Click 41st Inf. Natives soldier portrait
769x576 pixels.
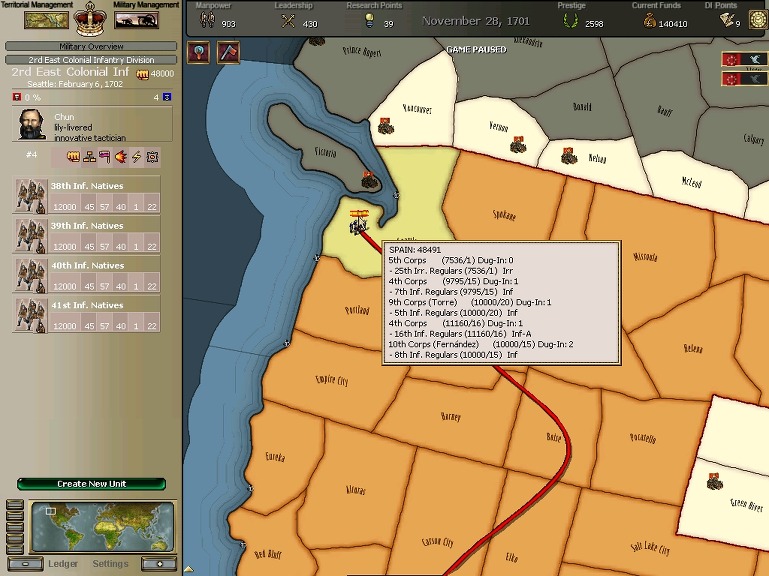[x=30, y=315]
